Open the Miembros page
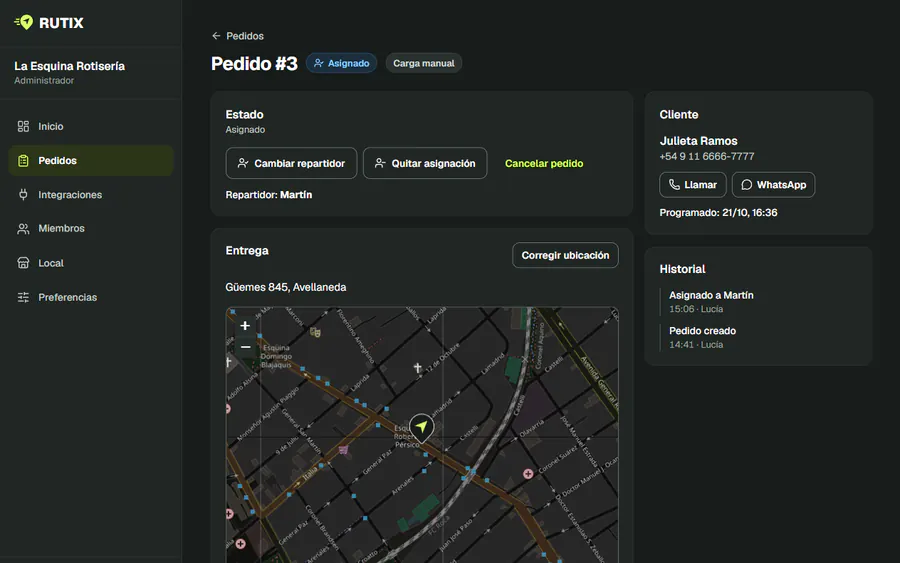 point(91,228)
